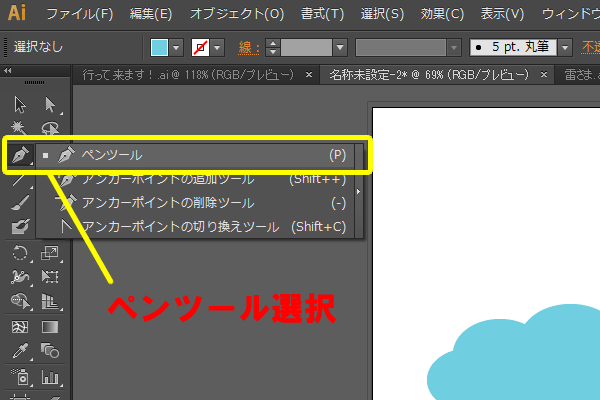Open the 編集(E) menu
The height and width of the screenshot is (400, 600).
[x=151, y=14]
